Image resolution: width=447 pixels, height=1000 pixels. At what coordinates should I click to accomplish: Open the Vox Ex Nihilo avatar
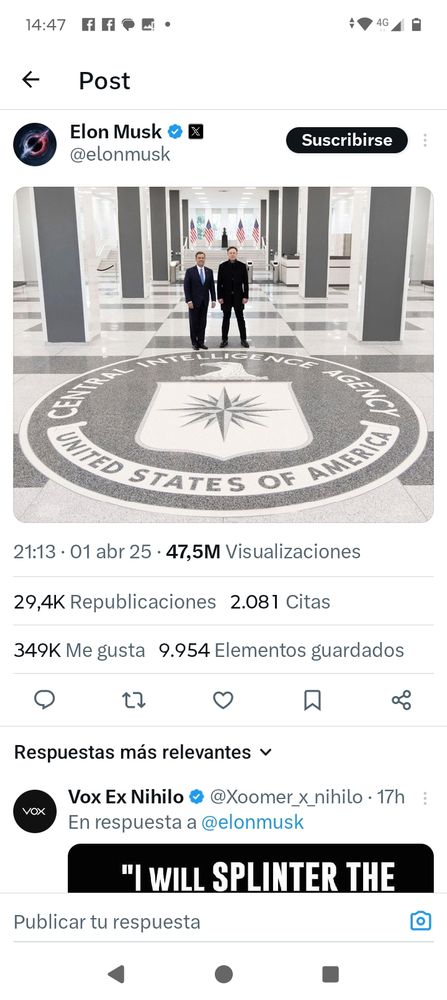(35, 811)
